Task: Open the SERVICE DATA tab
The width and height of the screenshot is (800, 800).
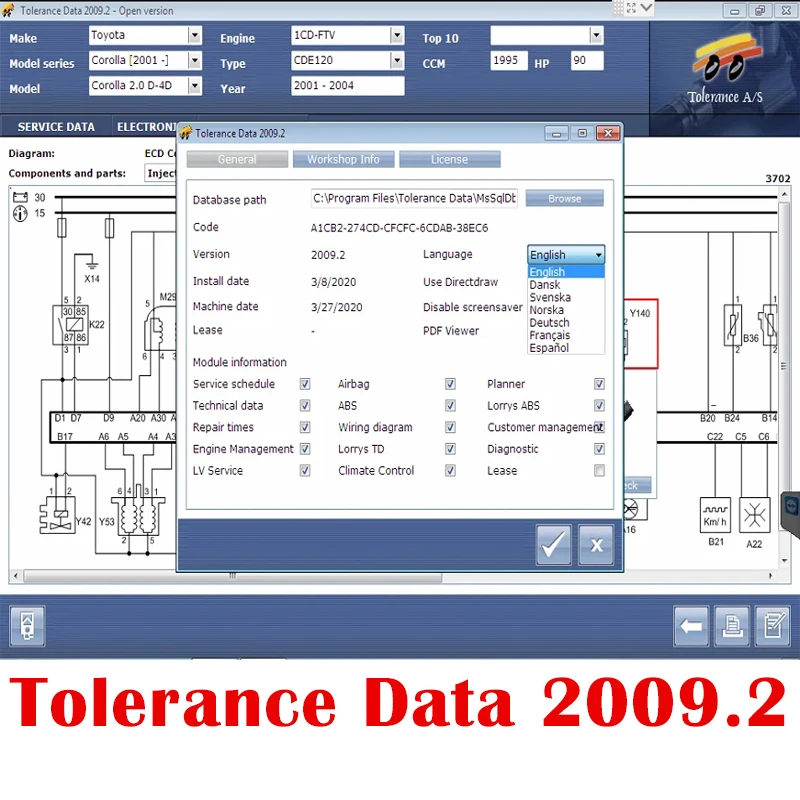Action: click(x=56, y=127)
